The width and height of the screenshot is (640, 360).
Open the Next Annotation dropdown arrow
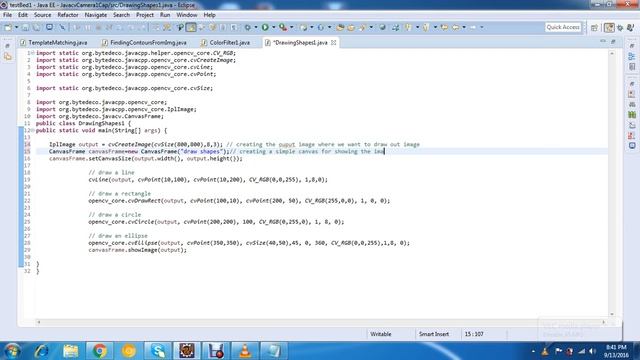pyautogui.click(x=417, y=27)
